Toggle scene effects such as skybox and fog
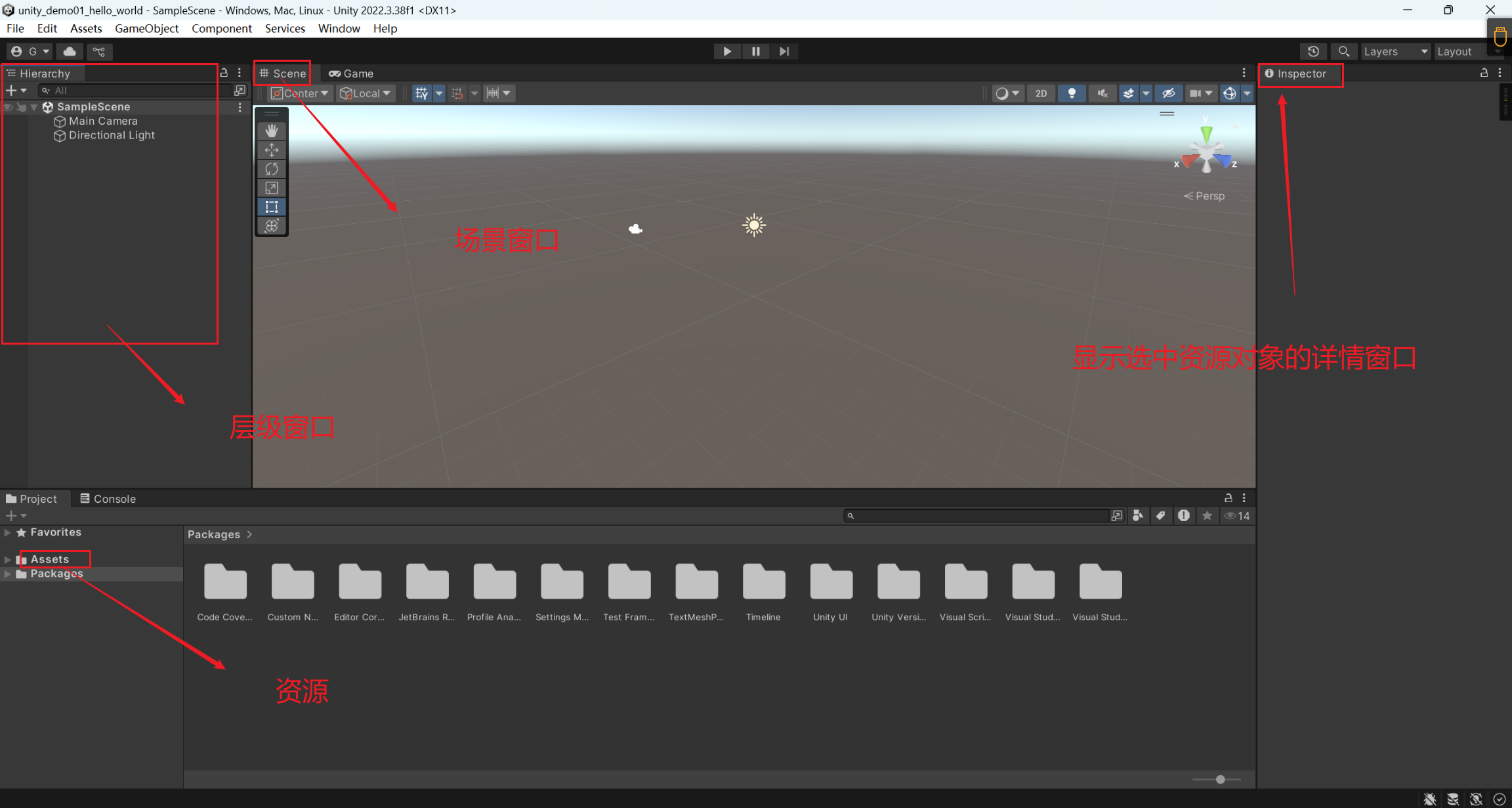 coord(1129,93)
